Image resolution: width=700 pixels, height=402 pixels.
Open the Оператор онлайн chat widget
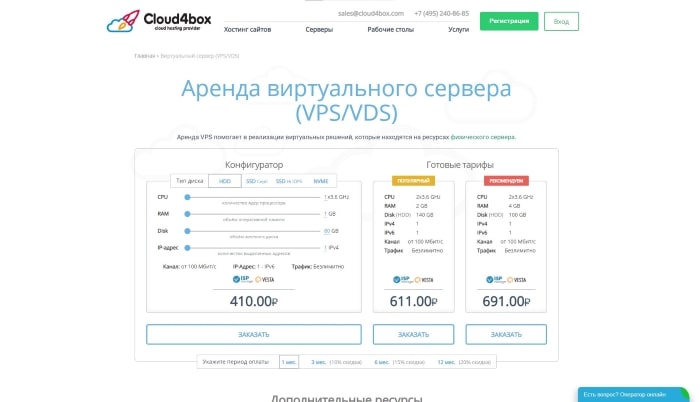[x=633, y=395]
